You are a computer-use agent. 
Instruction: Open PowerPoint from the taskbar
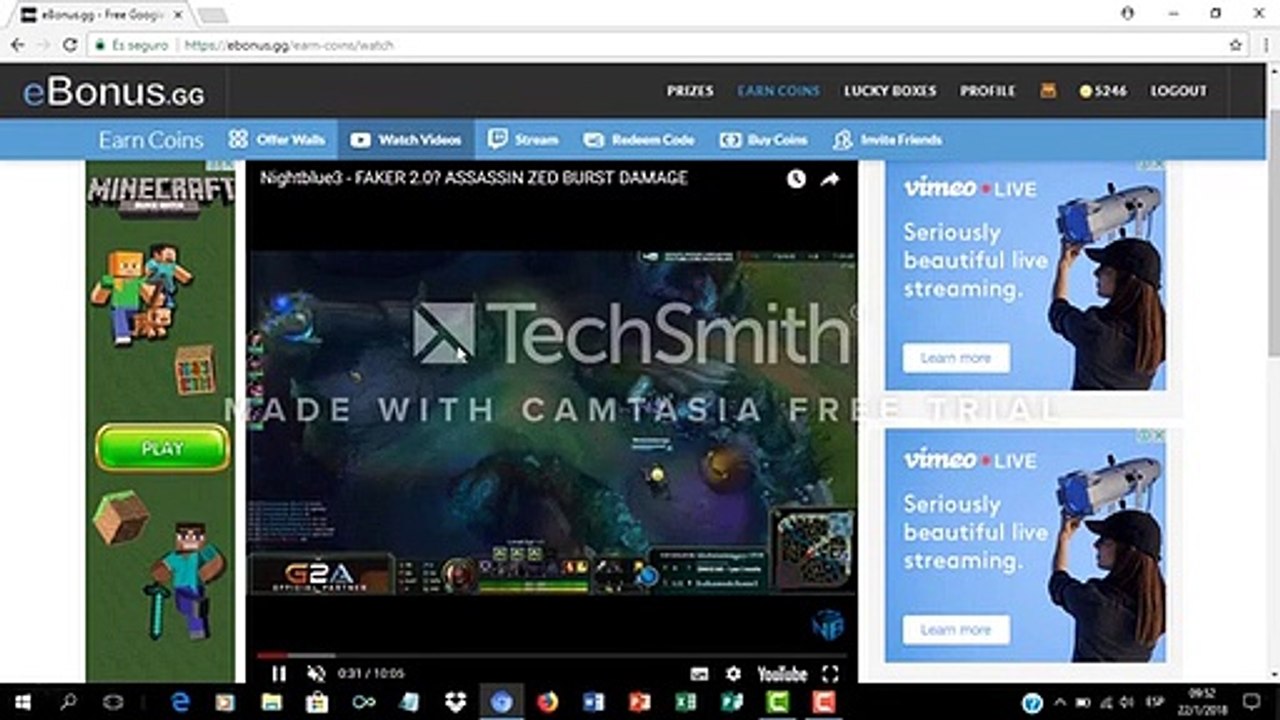point(640,702)
